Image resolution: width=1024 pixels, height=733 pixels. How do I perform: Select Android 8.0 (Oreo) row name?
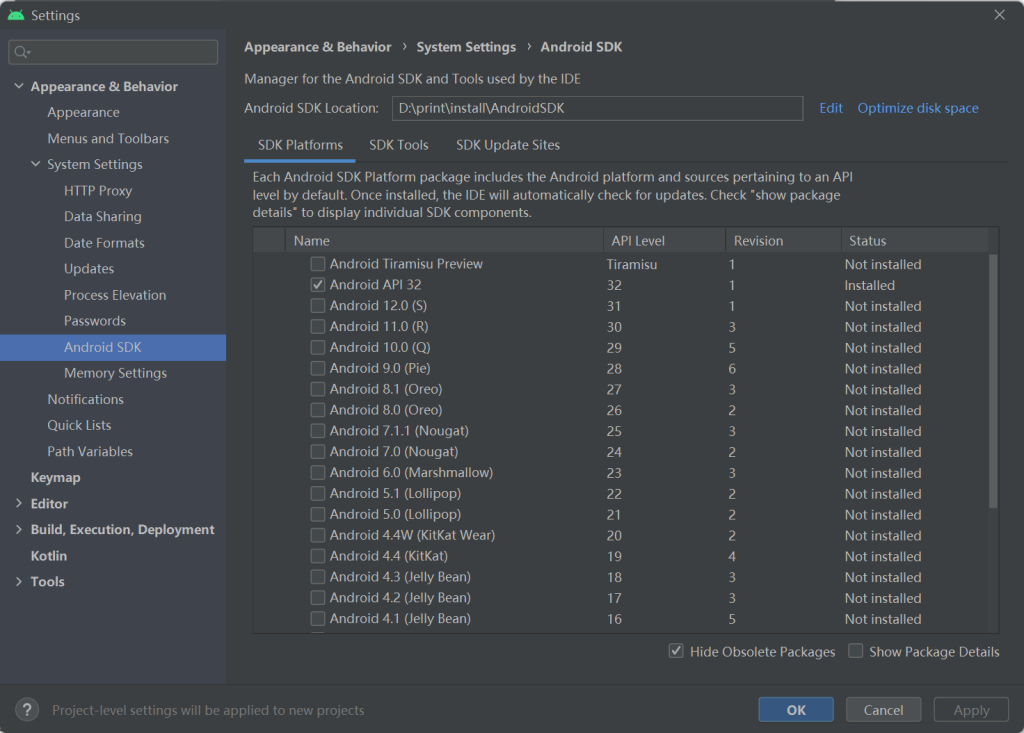click(386, 410)
